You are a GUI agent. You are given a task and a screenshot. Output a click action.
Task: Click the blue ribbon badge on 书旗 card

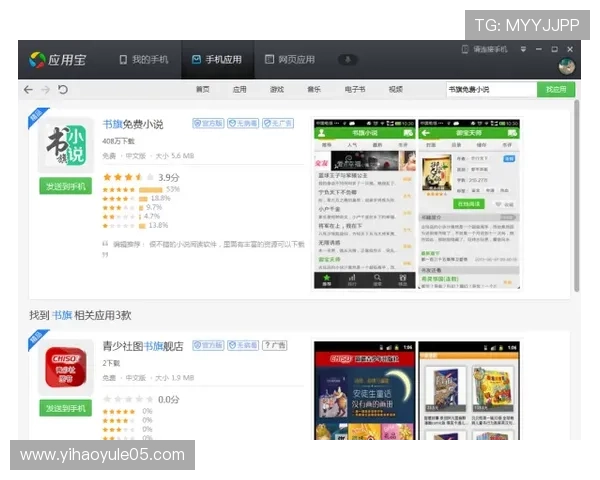click(x=38, y=117)
